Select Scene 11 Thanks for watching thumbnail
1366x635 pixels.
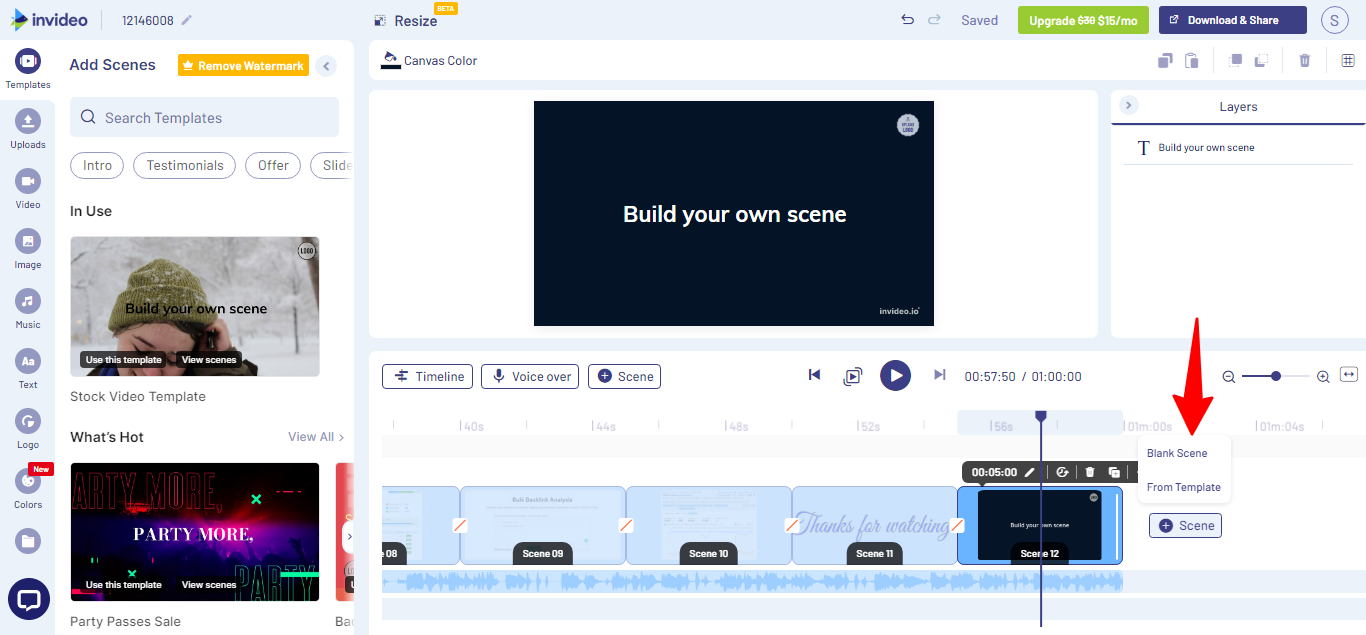[875, 525]
